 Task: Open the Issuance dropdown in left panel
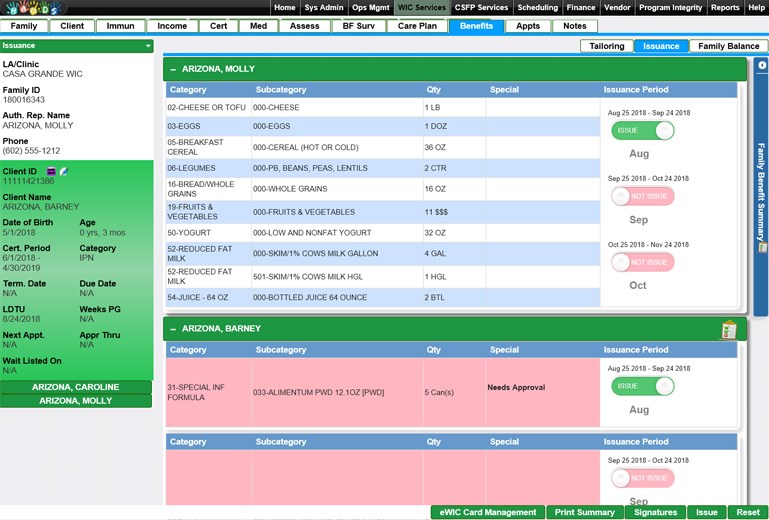click(x=148, y=46)
